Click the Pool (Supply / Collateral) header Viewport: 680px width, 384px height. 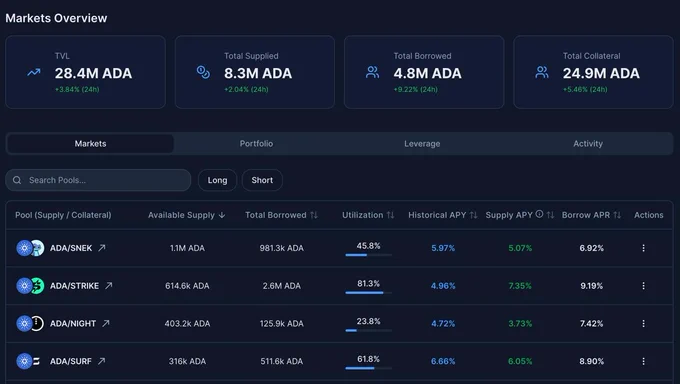[x=63, y=215]
